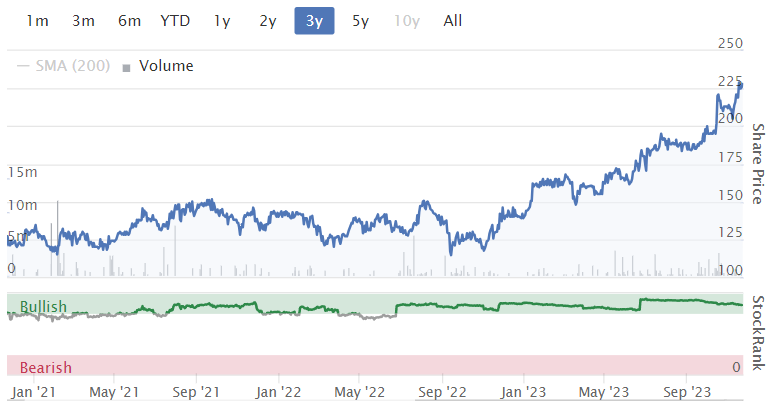The image size is (766, 401).
Task: Show All historical data
Action: [x=453, y=21]
